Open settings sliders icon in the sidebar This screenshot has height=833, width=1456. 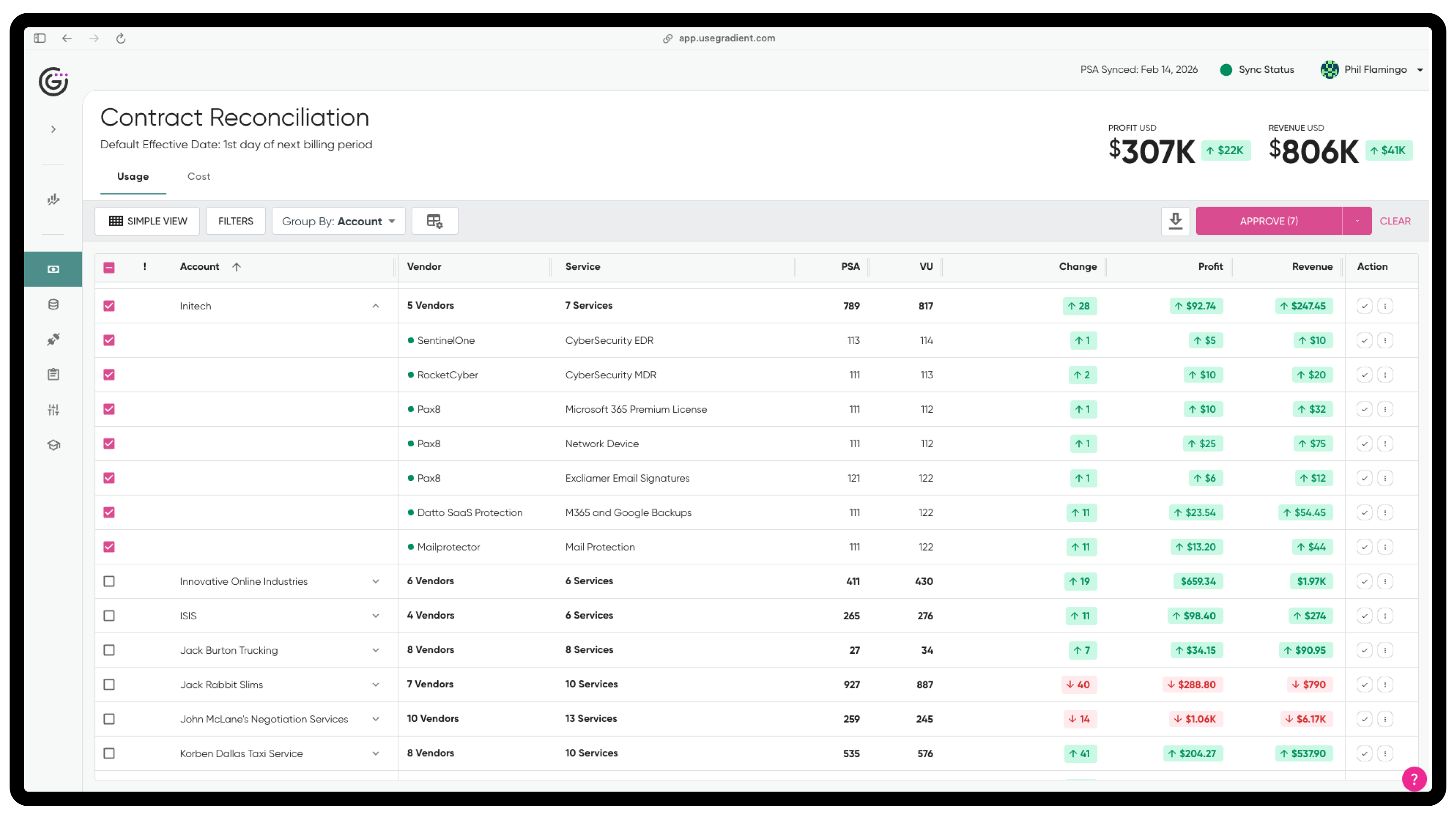pyautogui.click(x=53, y=409)
